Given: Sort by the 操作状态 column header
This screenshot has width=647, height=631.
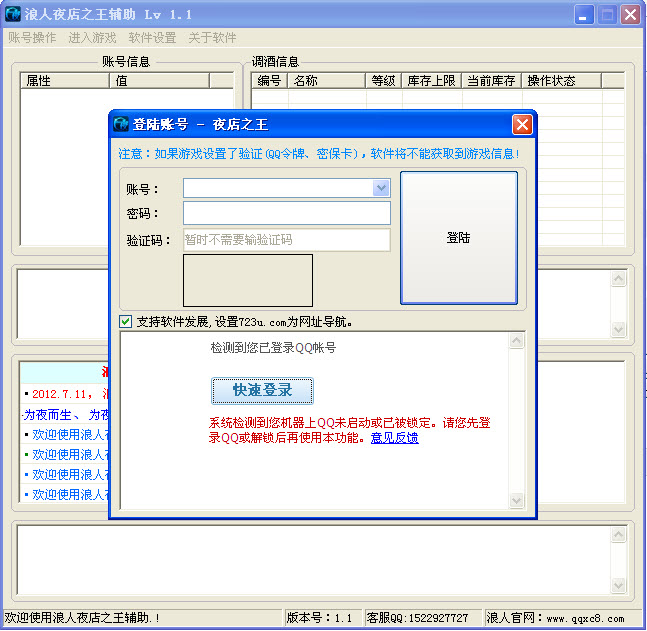Looking at the screenshot, I should coord(561,80).
